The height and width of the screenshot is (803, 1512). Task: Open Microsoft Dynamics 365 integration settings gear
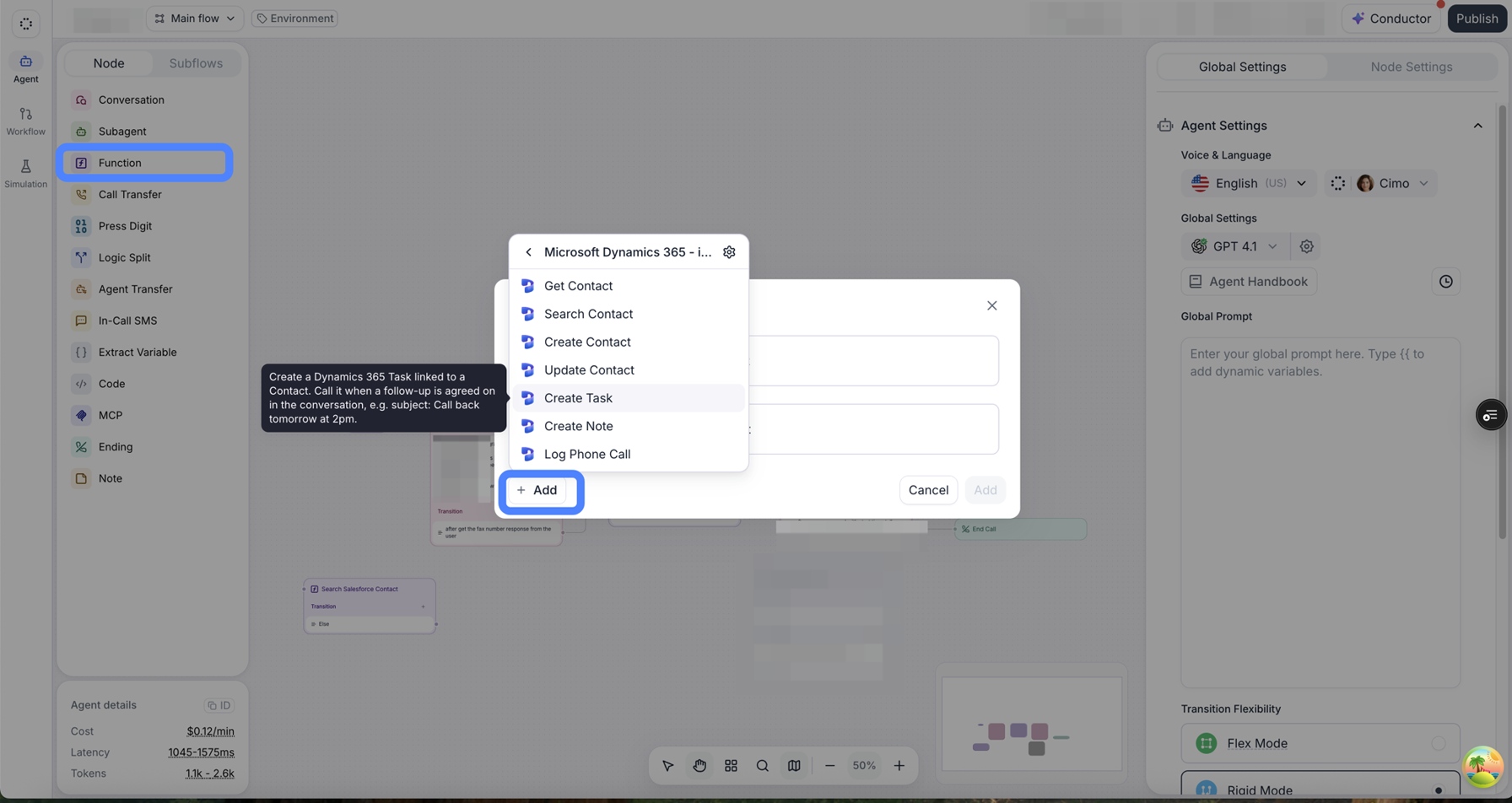pos(729,252)
